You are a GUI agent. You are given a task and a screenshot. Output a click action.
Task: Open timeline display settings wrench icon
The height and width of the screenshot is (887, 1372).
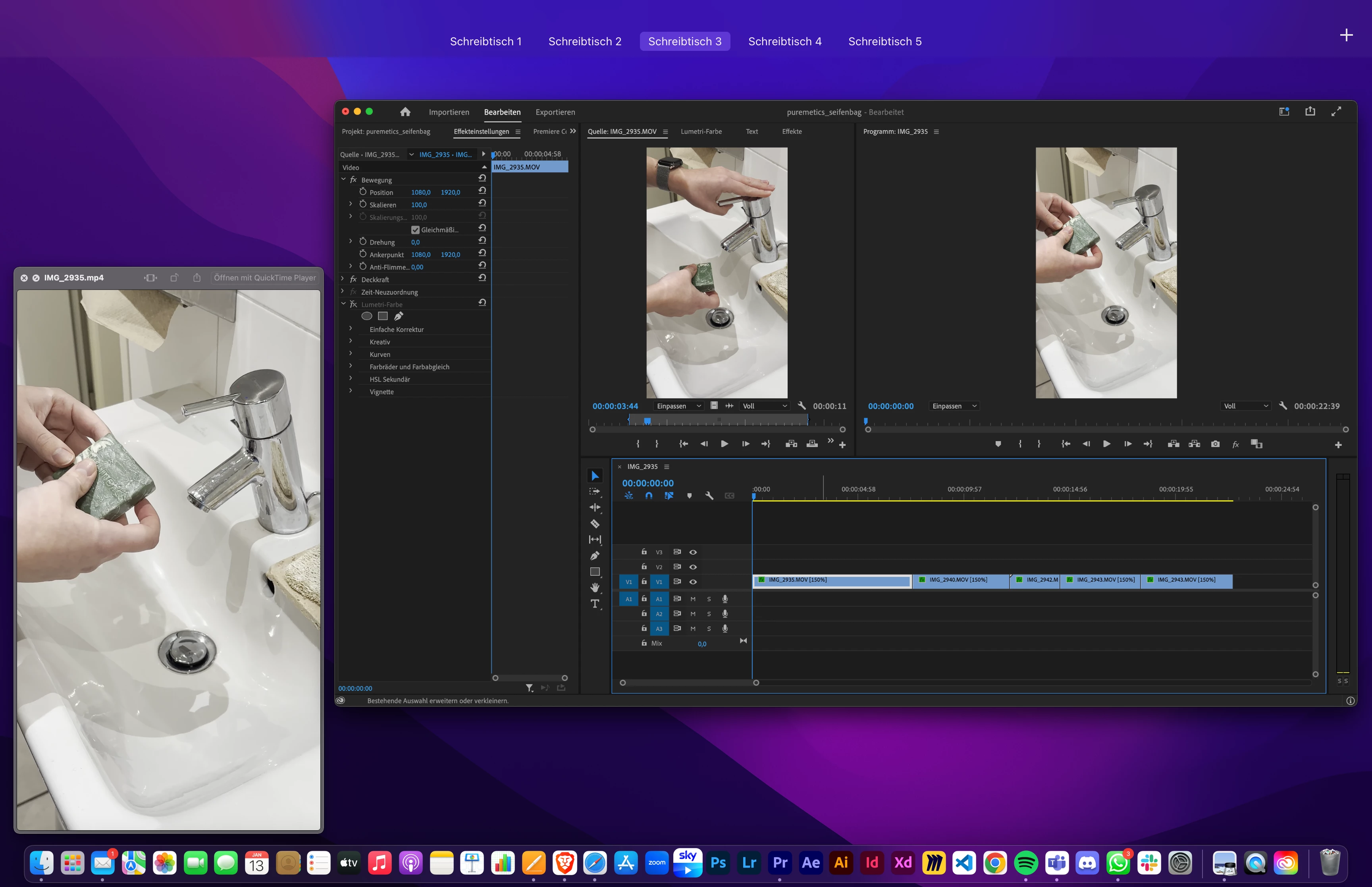(709, 496)
